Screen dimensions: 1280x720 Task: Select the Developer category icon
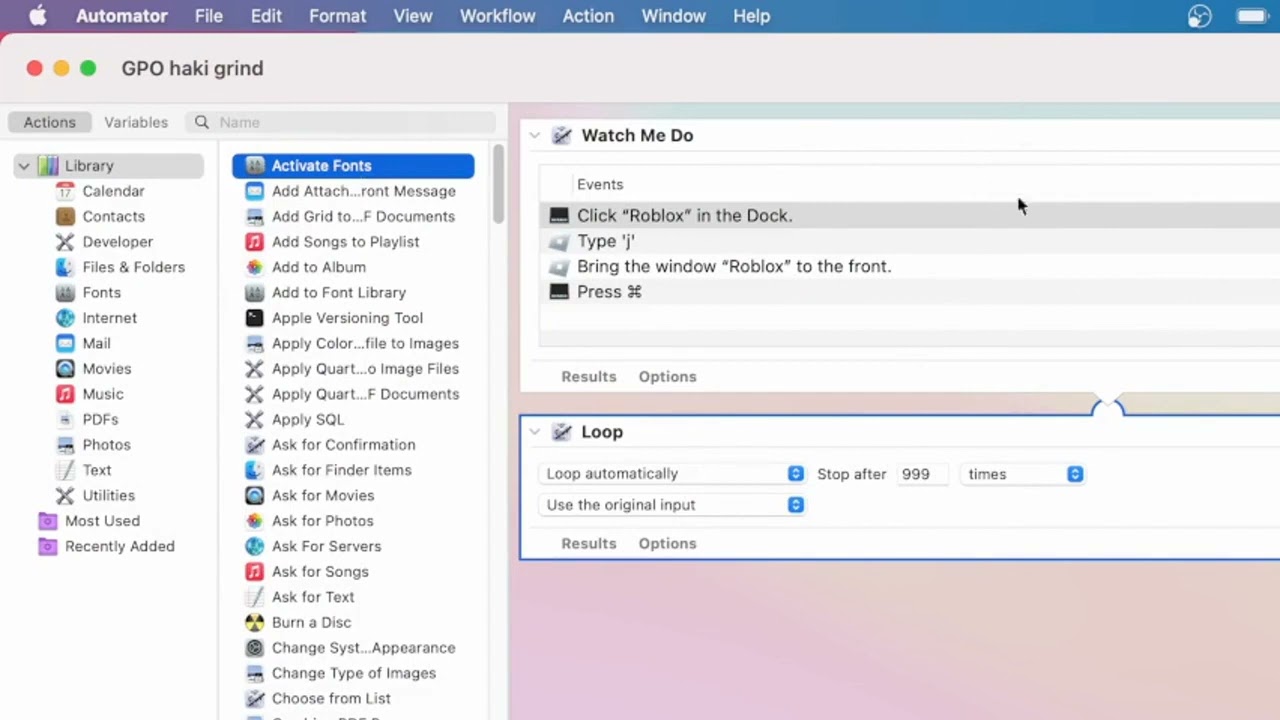(65, 242)
